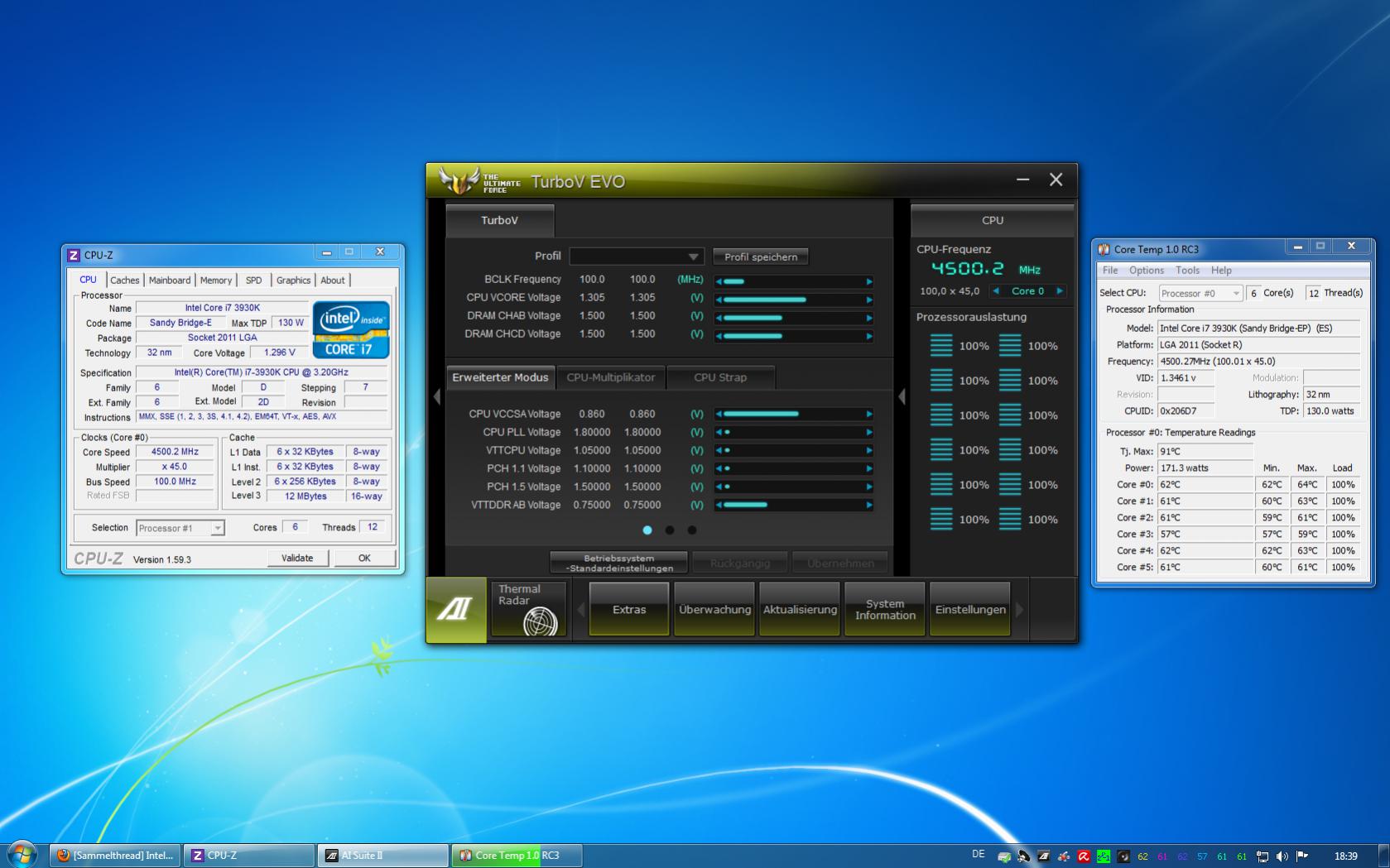This screenshot has height=868, width=1390.
Task: Click the Action Center flag tray icon
Action: 1301,856
